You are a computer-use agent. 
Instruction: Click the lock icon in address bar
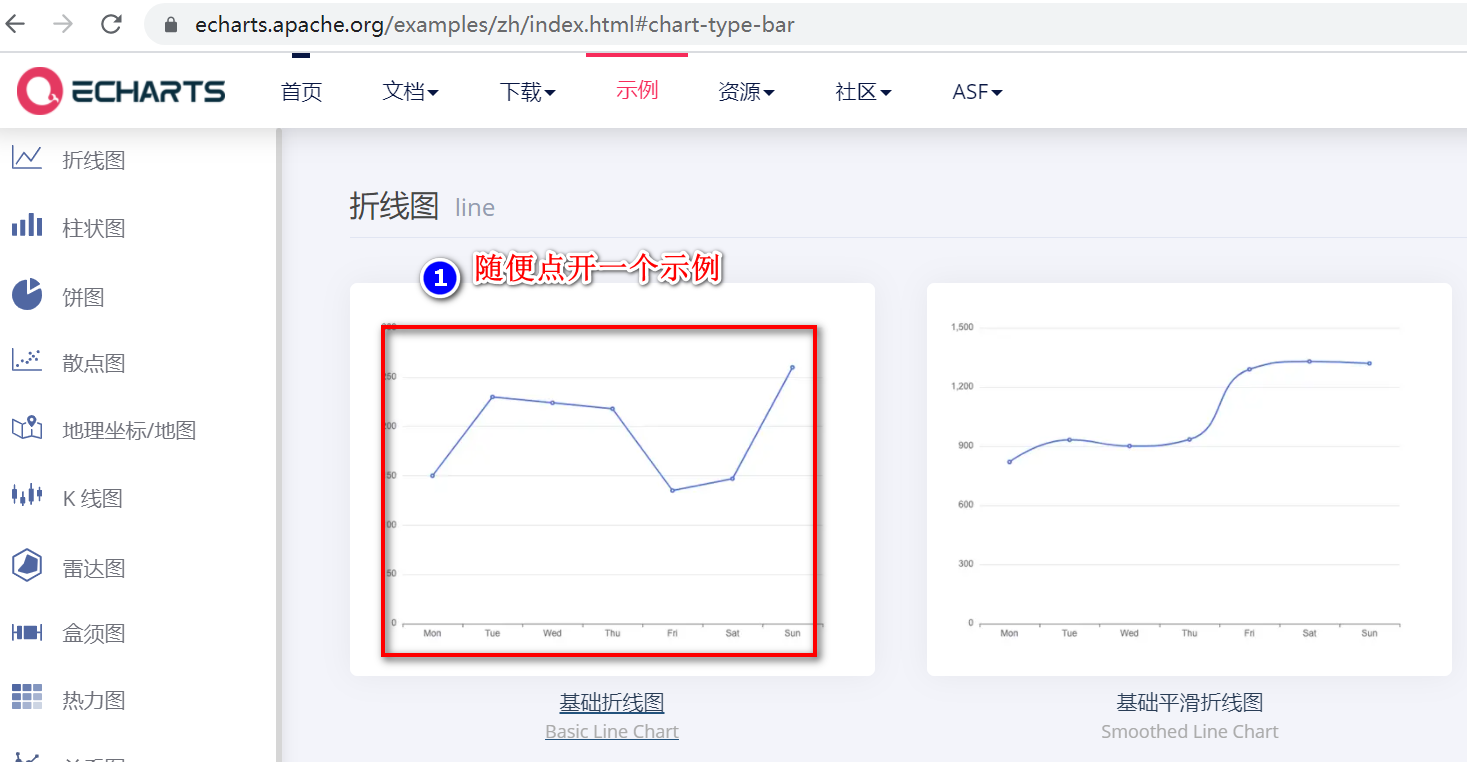(x=171, y=25)
